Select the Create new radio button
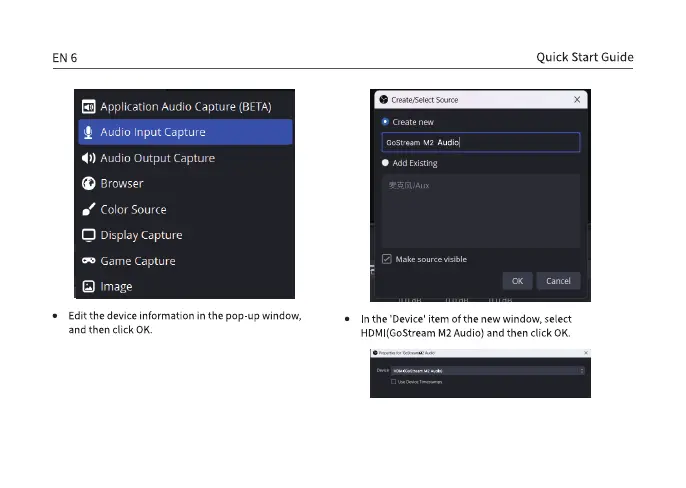 [x=385, y=122]
